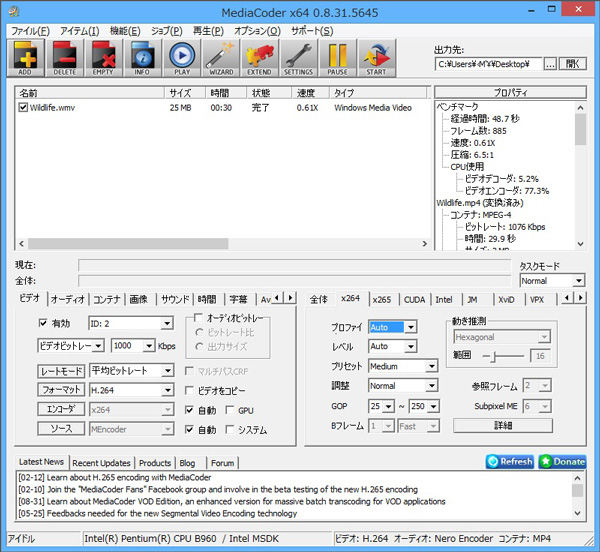Launch the WIZARD toolbar icon

221,58
